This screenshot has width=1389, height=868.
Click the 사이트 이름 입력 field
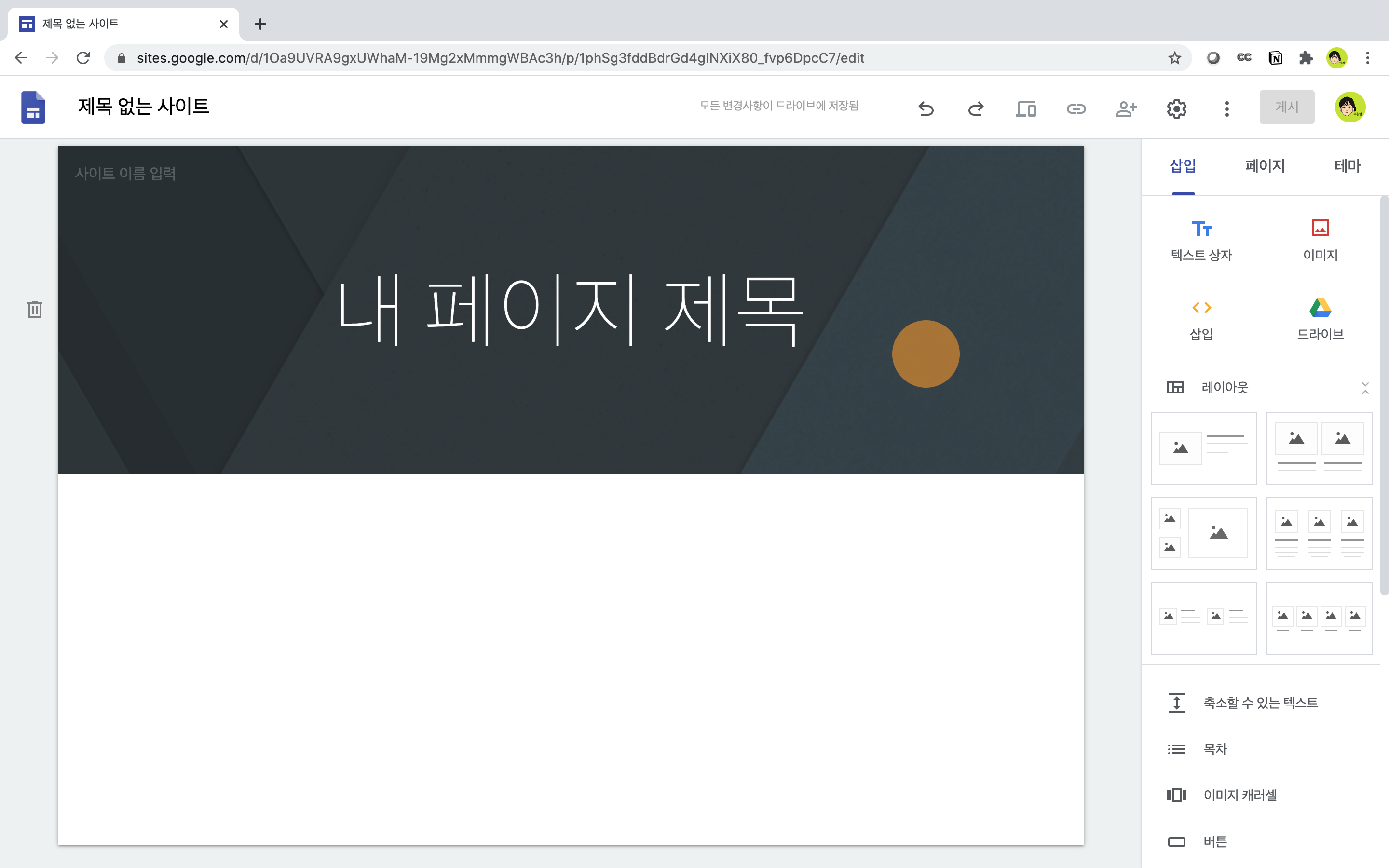coord(125,174)
